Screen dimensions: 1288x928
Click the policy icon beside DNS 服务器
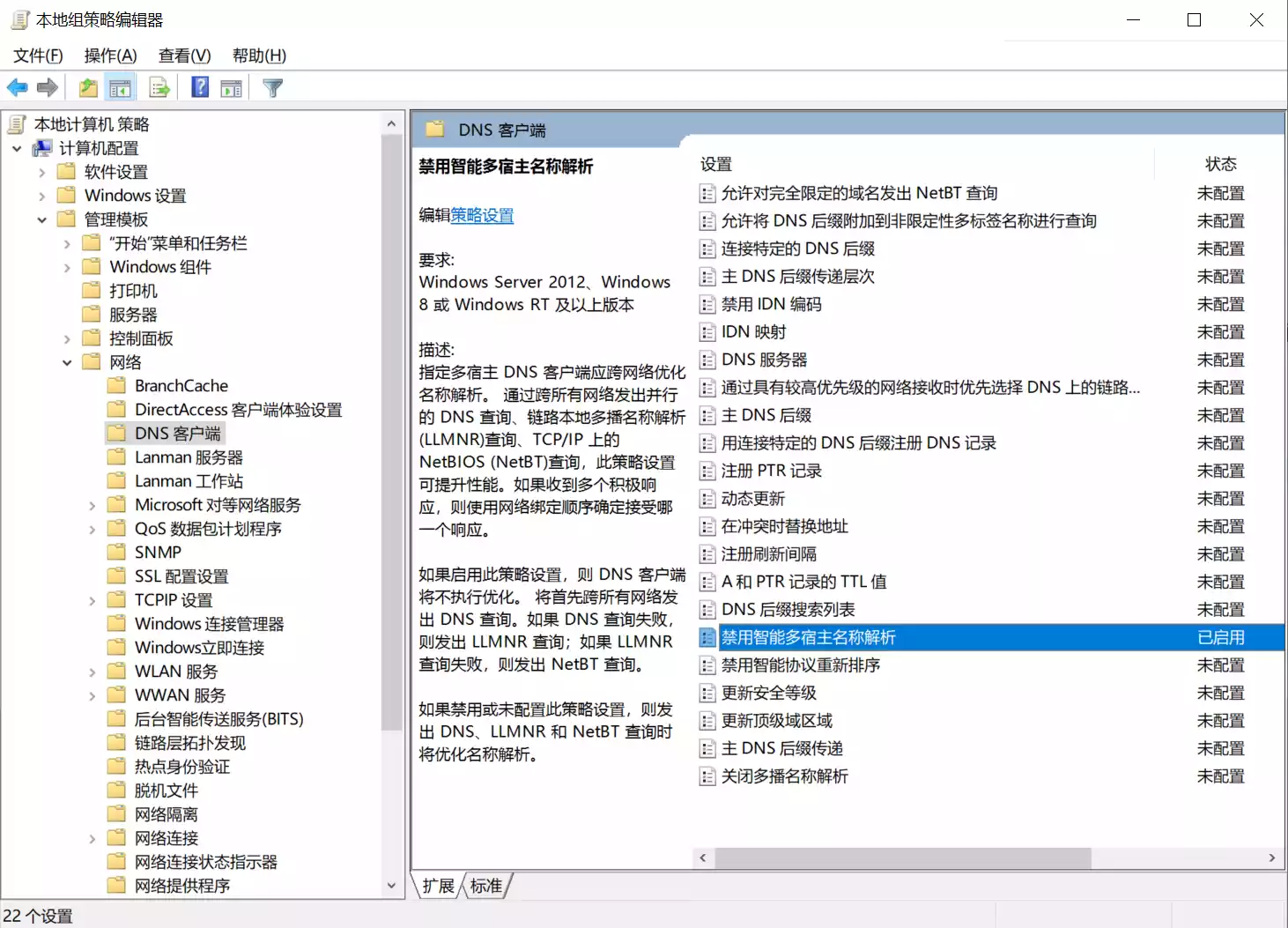click(x=707, y=360)
